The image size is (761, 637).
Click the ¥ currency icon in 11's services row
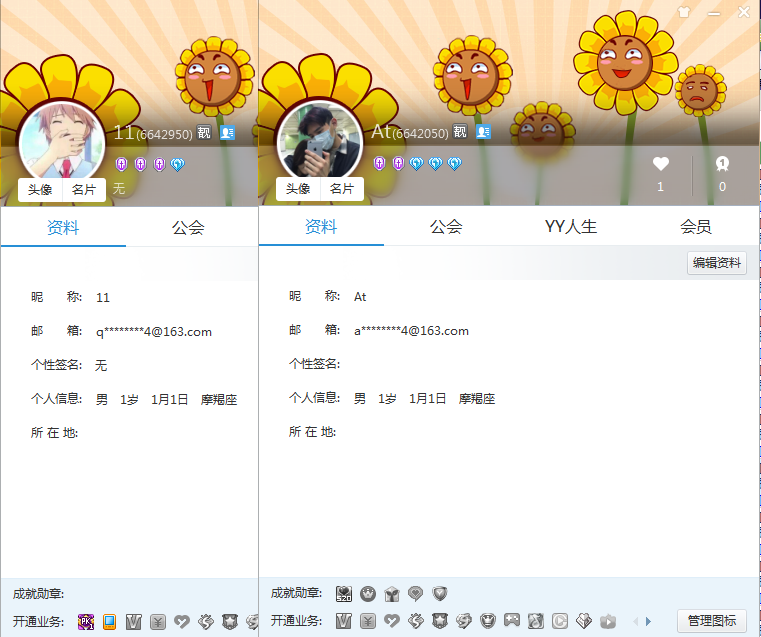(x=158, y=621)
